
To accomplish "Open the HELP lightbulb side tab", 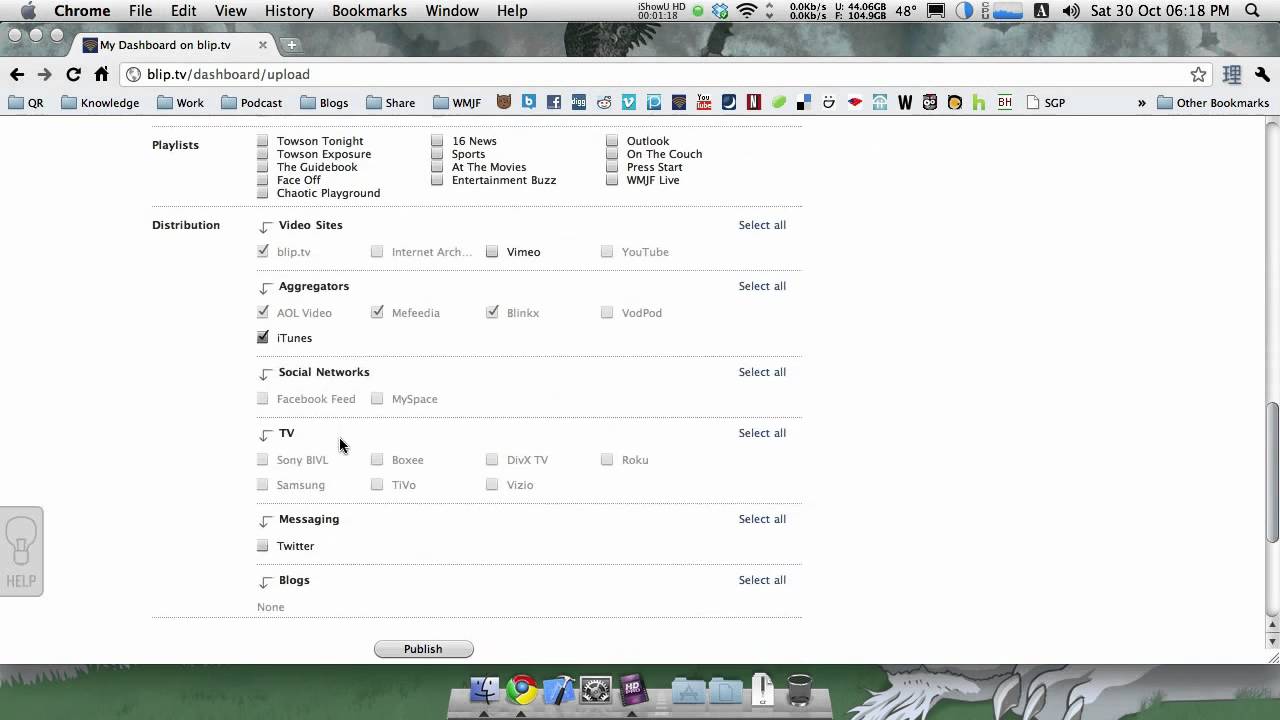I will 21,552.
